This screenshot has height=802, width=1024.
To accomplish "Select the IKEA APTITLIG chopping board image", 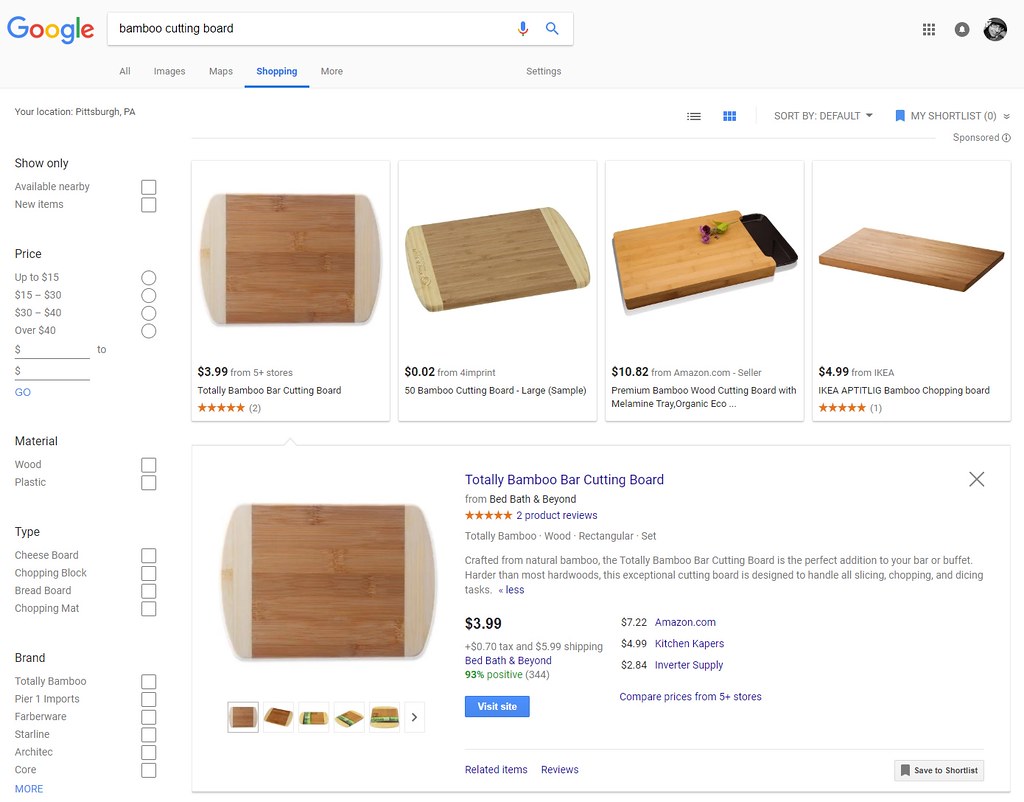I will [x=911, y=258].
